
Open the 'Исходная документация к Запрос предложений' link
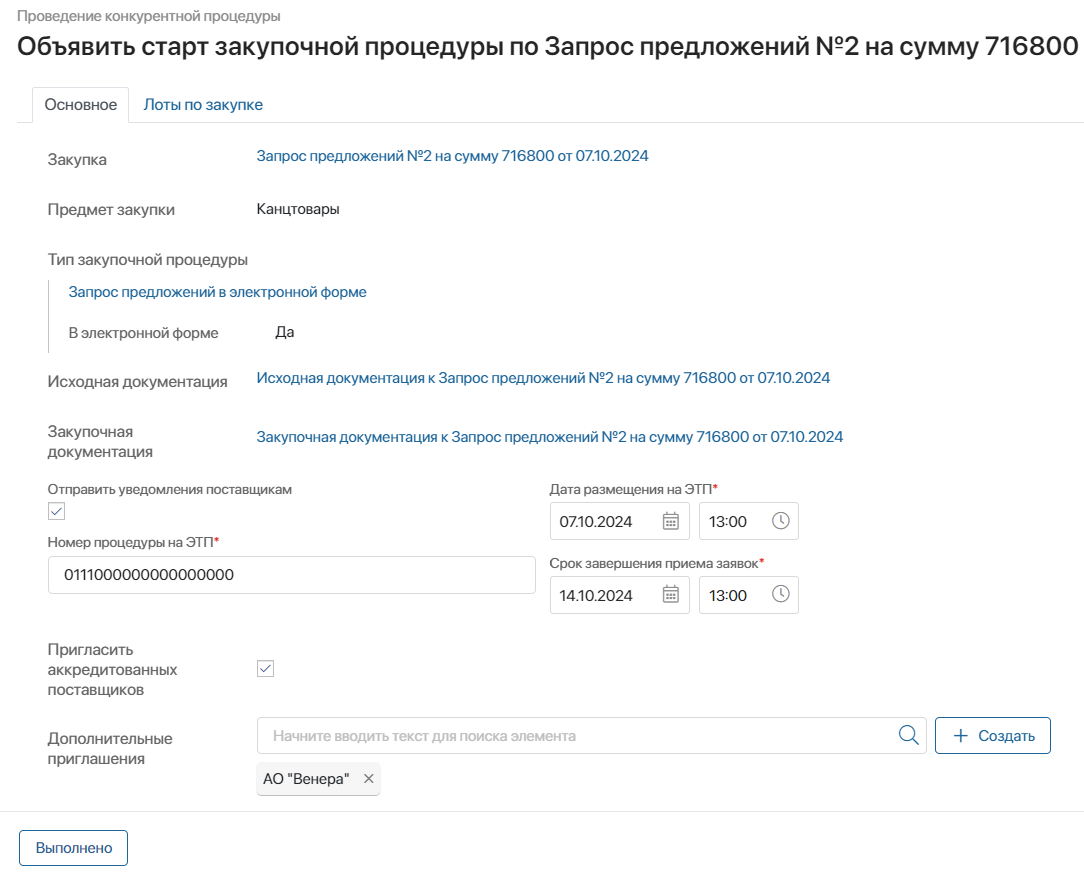pos(543,378)
